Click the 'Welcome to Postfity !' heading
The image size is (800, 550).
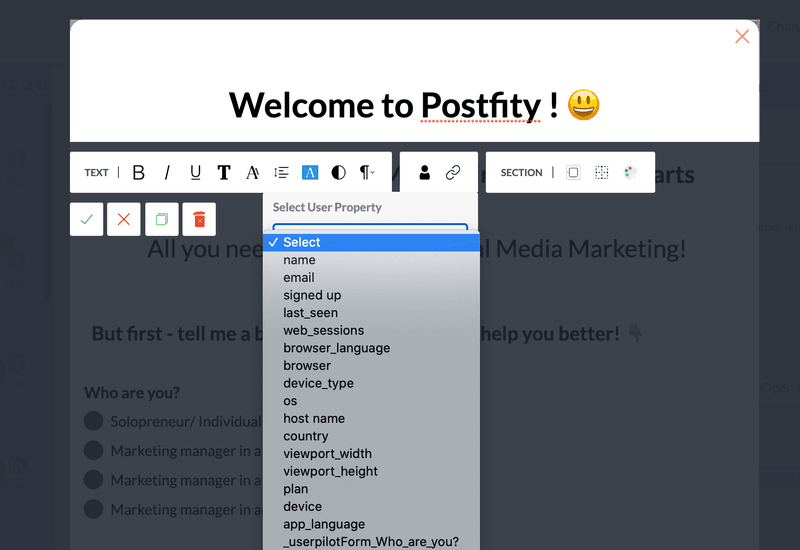pyautogui.click(x=414, y=105)
